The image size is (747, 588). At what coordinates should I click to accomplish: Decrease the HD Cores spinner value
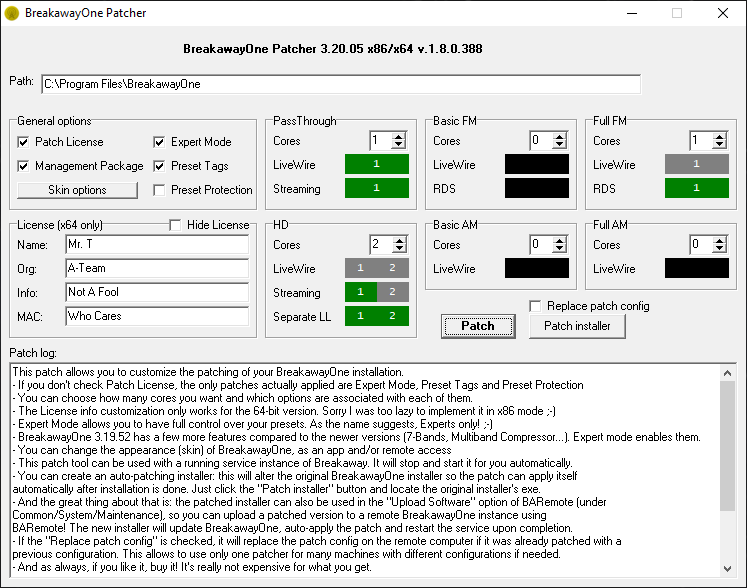coord(399,249)
